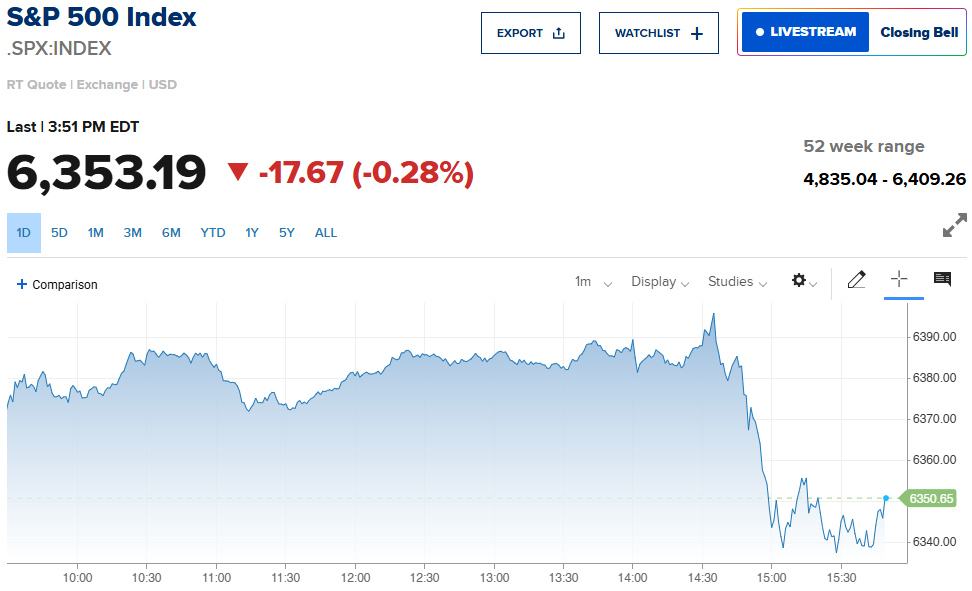Choose the ALL time range
The image size is (972, 591).
pyautogui.click(x=325, y=233)
